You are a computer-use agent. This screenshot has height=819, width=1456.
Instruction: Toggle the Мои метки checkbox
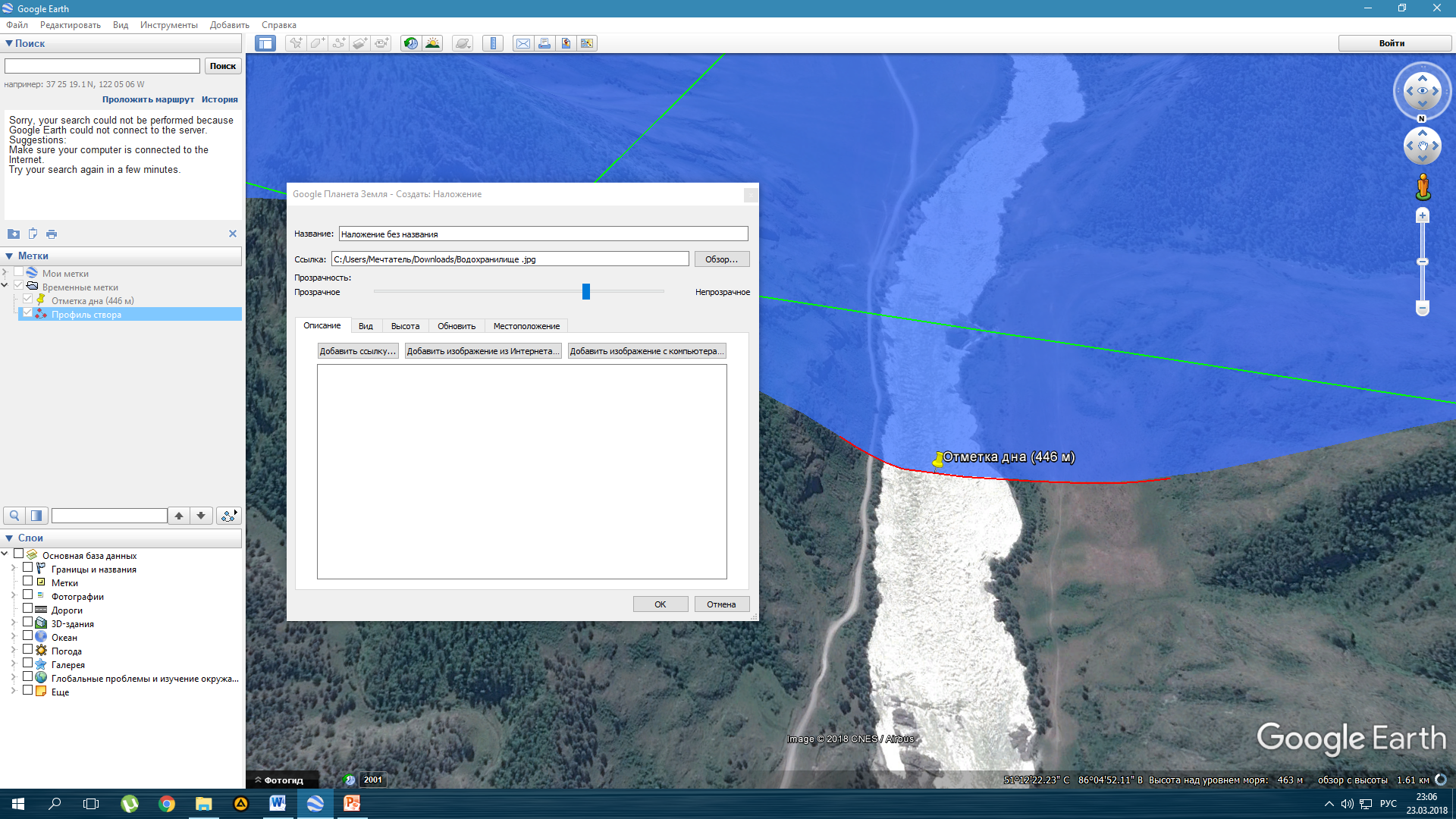18,271
